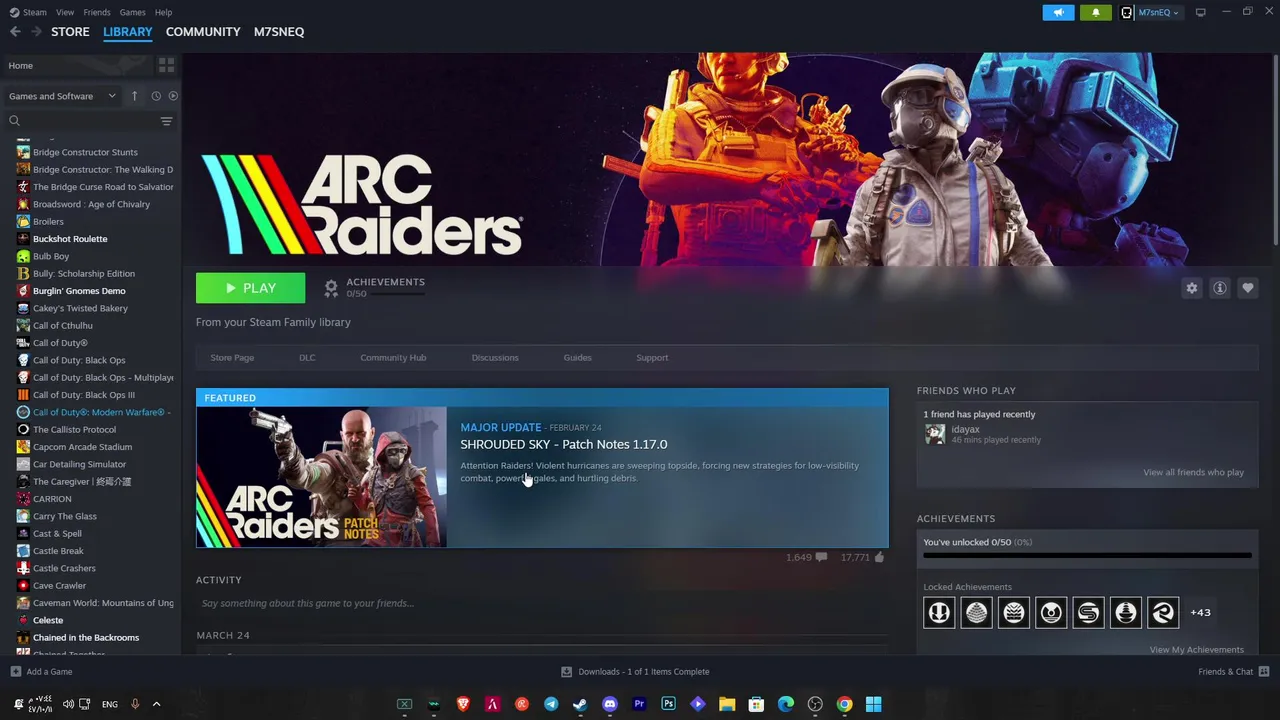Open Discord from the taskbar
This screenshot has width=1280, height=720.
click(610, 704)
